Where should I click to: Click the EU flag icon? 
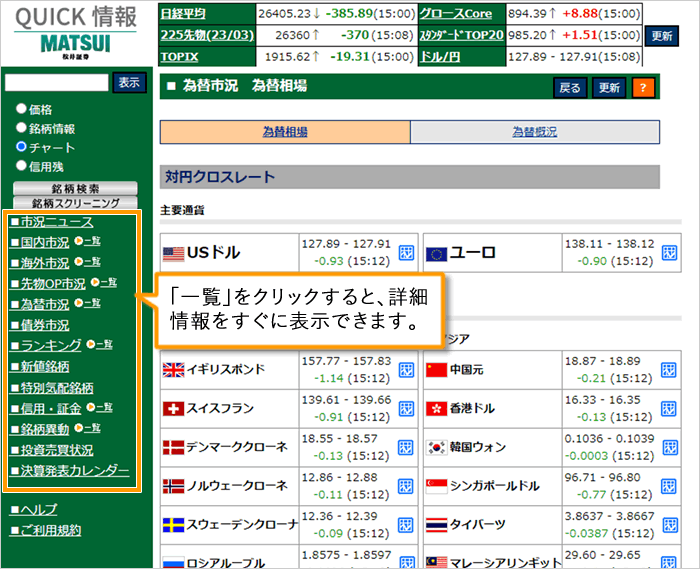pyautogui.click(x=436, y=254)
